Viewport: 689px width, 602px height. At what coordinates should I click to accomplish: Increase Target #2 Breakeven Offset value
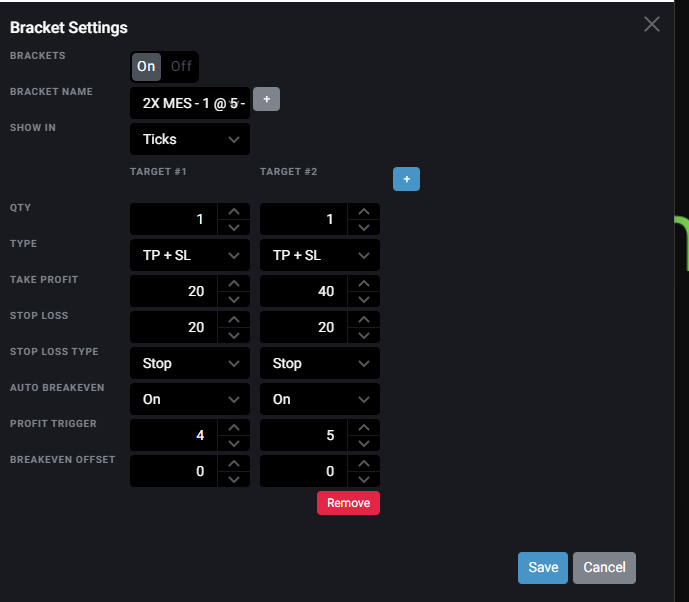[x=364, y=464]
